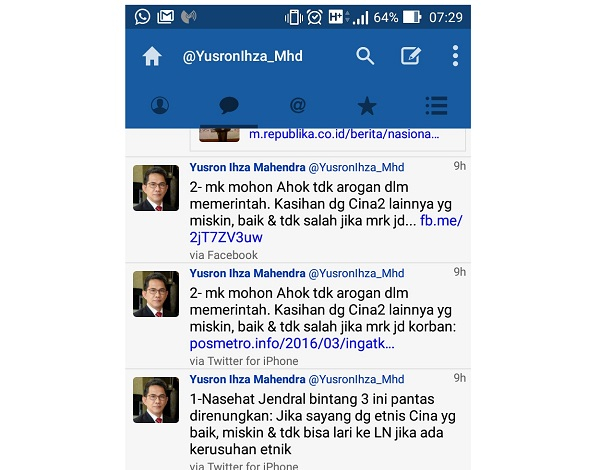Open search with the magnifier icon
The width and height of the screenshot is (600, 470).
click(365, 56)
